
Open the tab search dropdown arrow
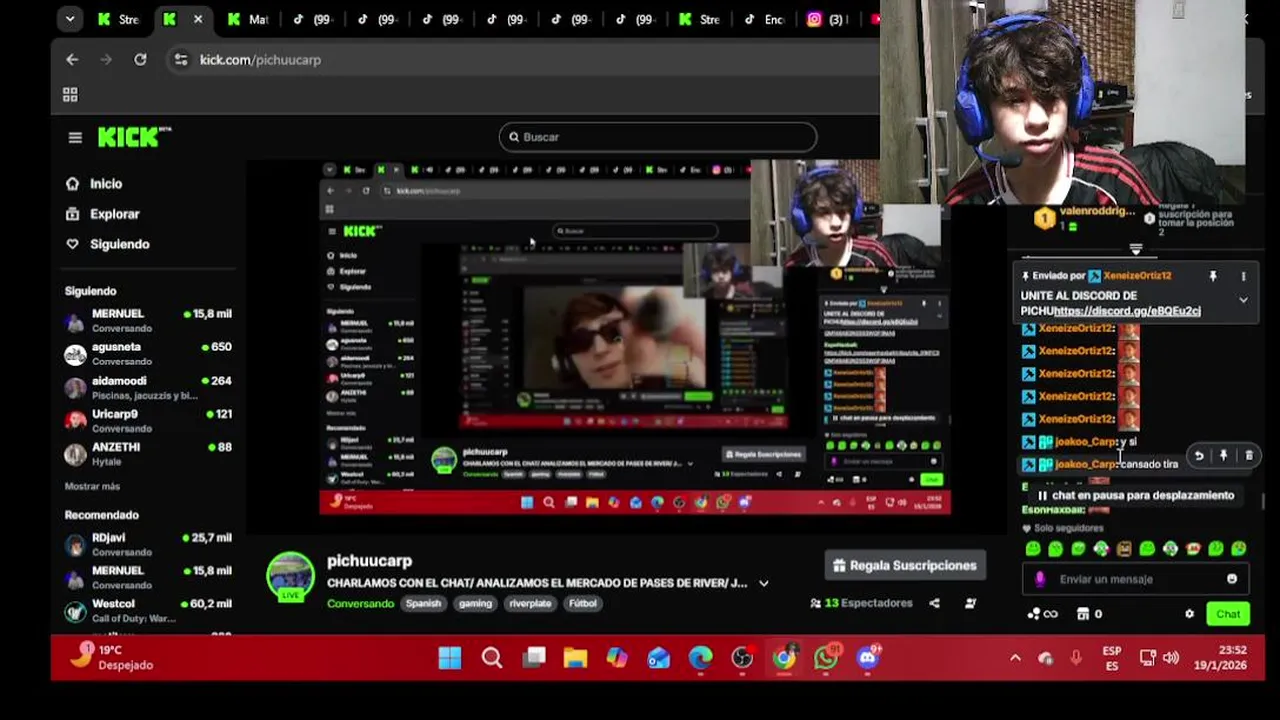click(x=69, y=19)
